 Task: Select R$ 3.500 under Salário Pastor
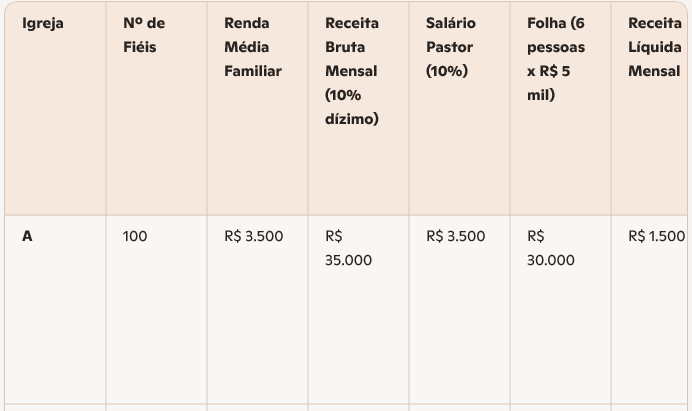(455, 237)
